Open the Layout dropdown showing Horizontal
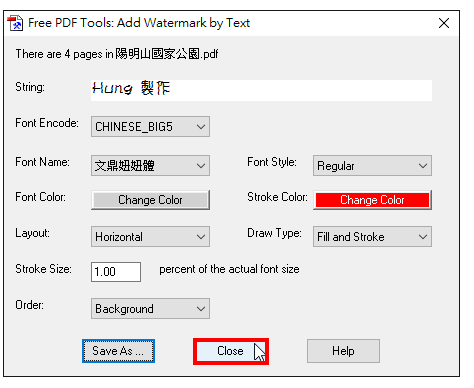Image resolution: width=474 pixels, height=388 pixels. [150, 237]
